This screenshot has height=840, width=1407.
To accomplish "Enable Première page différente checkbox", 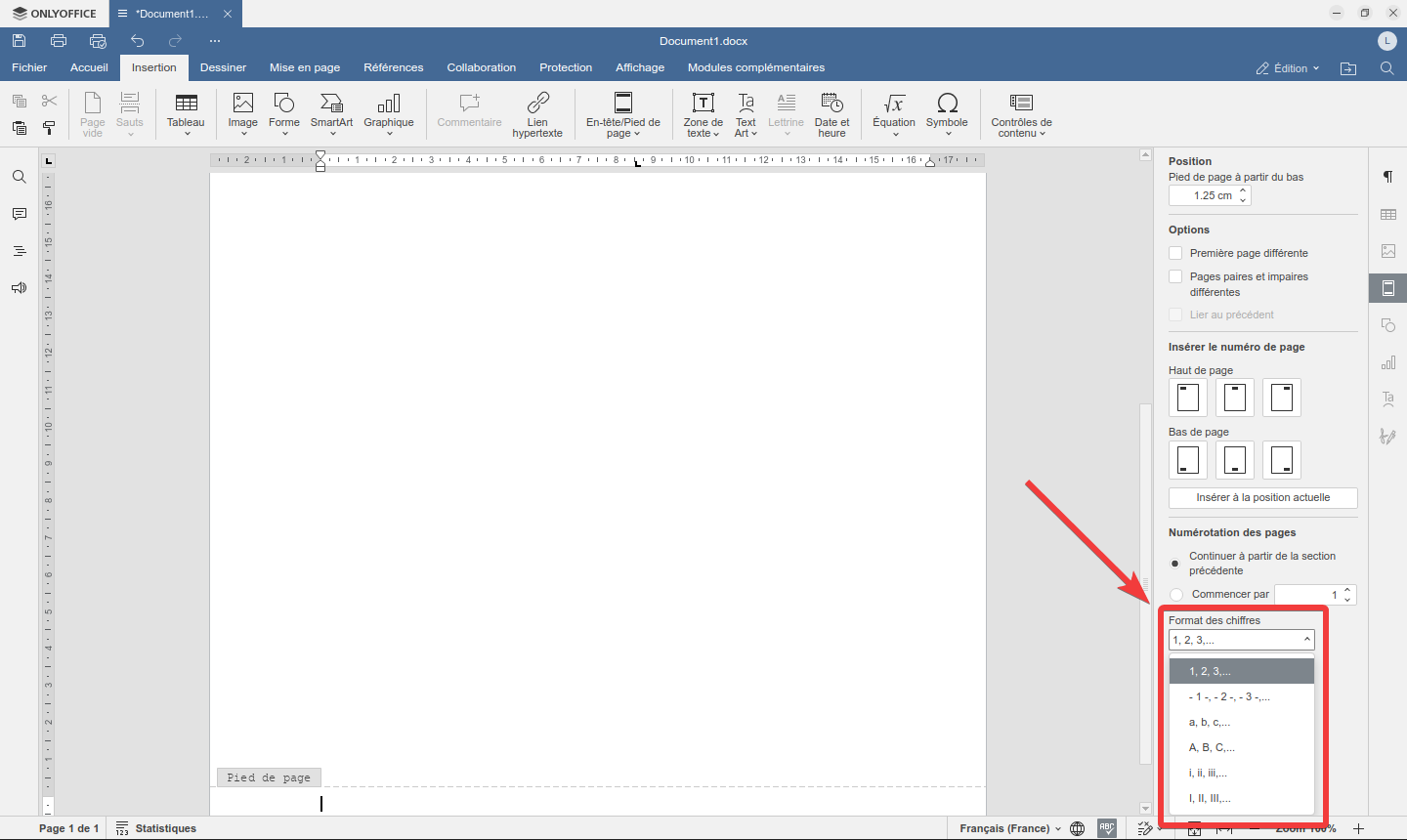I will coord(1175,253).
